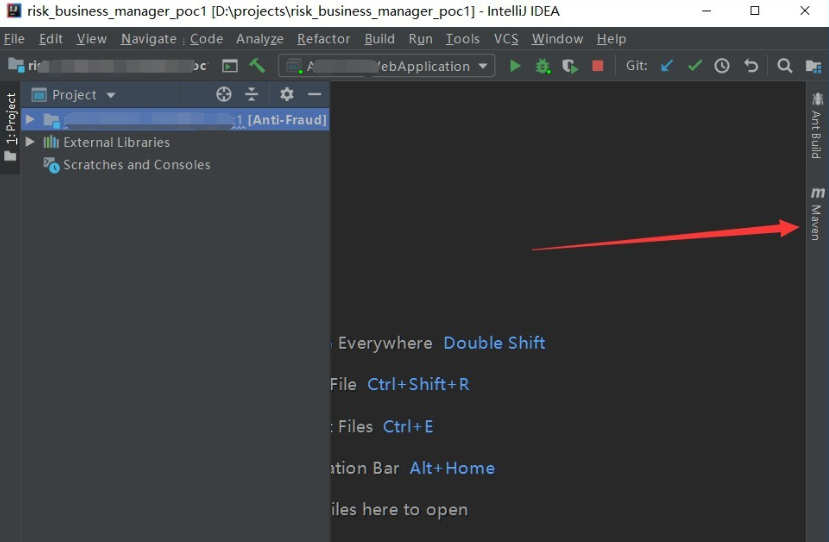Expand External Libraries node

point(30,142)
